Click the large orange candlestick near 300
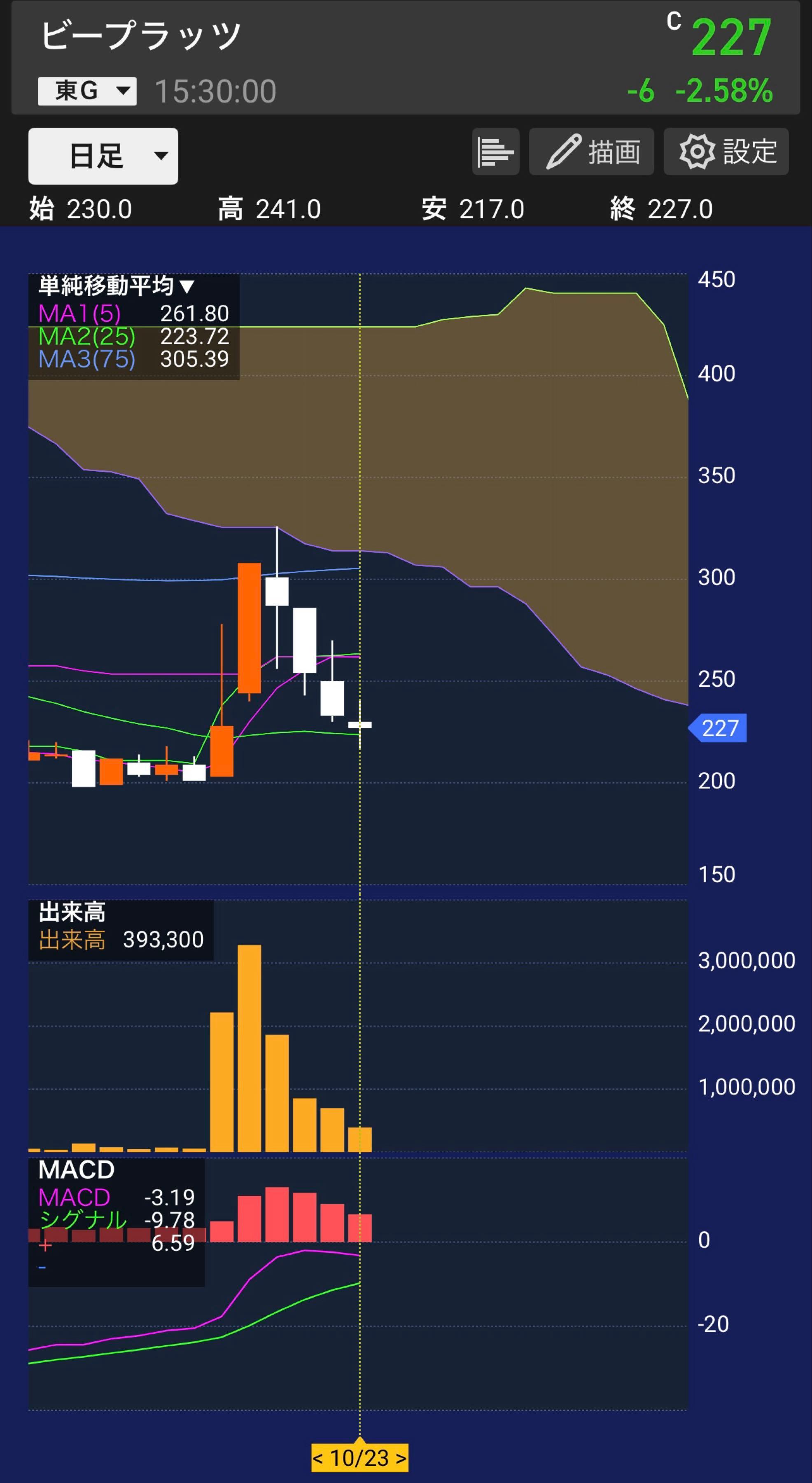 249,628
